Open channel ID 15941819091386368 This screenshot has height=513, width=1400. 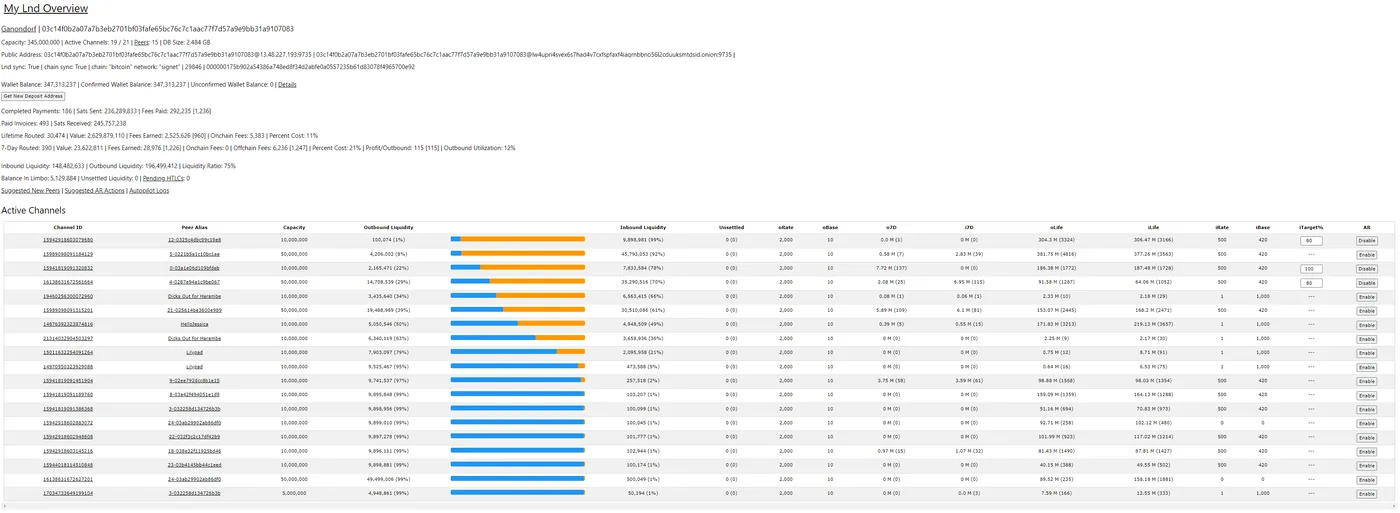pyautogui.click(x=67, y=409)
